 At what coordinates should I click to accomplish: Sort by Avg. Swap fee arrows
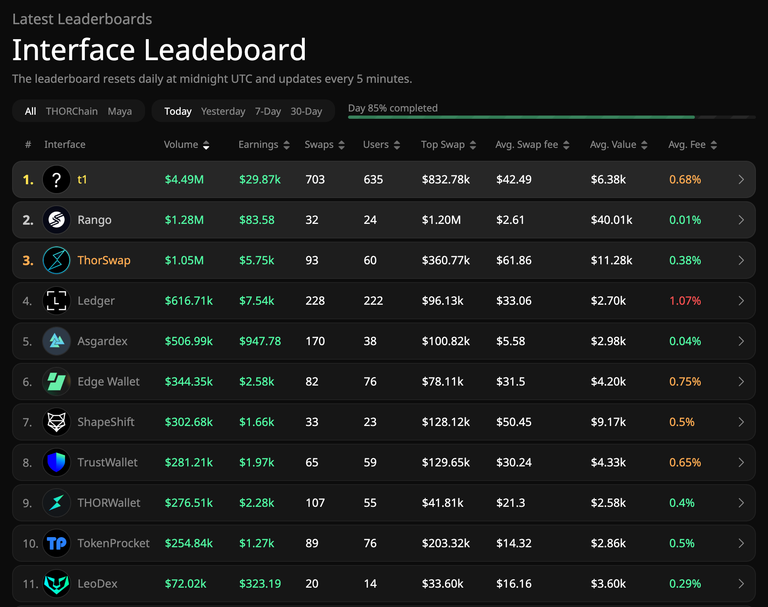566,145
